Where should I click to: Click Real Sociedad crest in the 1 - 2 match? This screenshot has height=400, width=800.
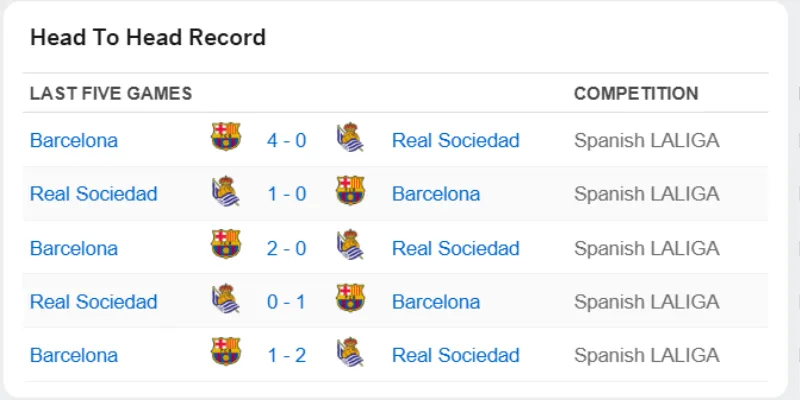click(x=350, y=351)
